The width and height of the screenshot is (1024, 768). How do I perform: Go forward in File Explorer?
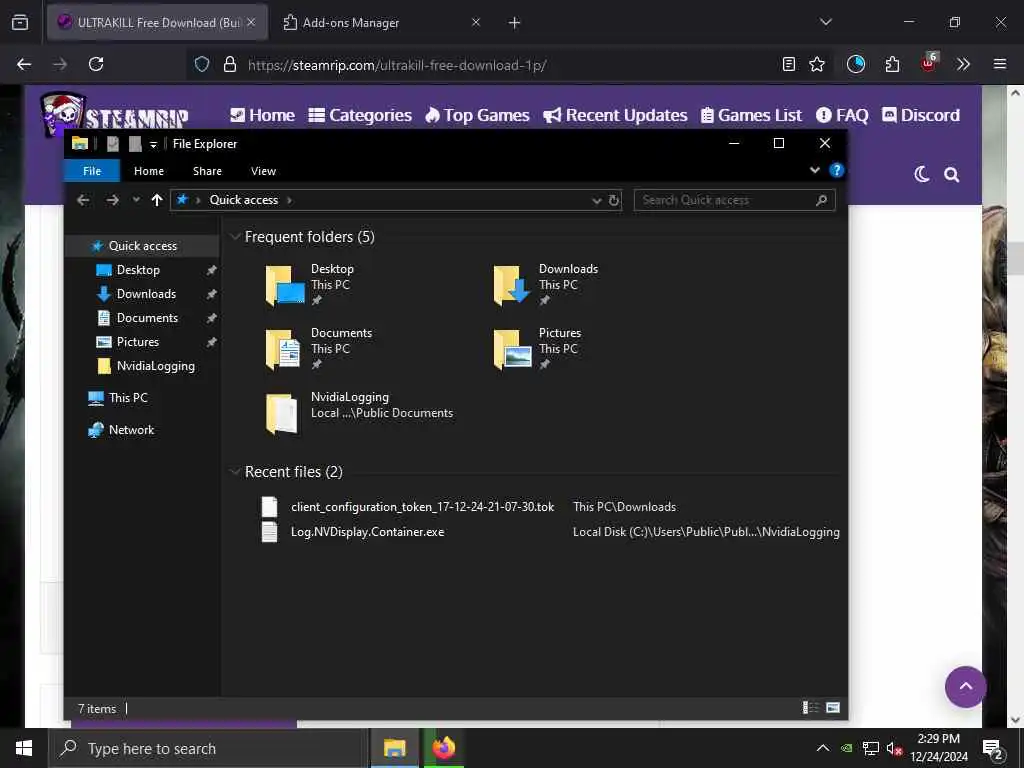(112, 200)
